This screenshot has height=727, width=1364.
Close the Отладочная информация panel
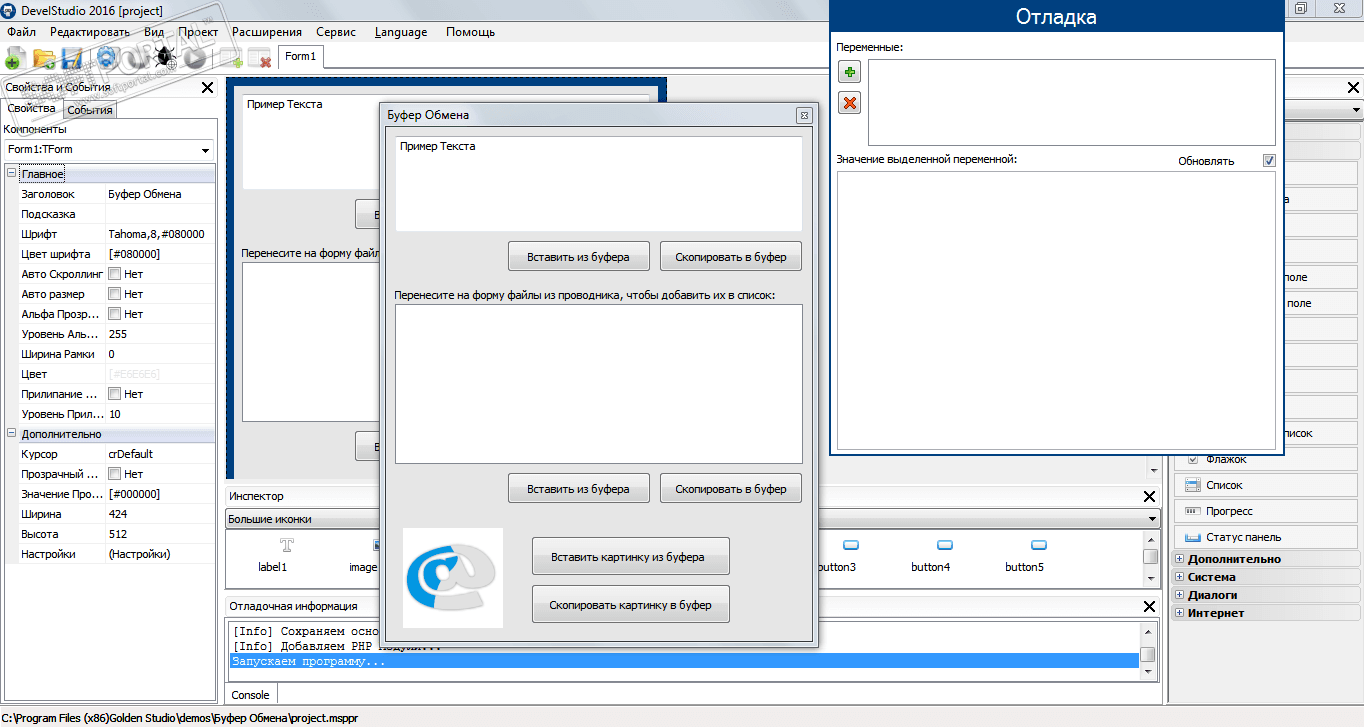point(1149,606)
